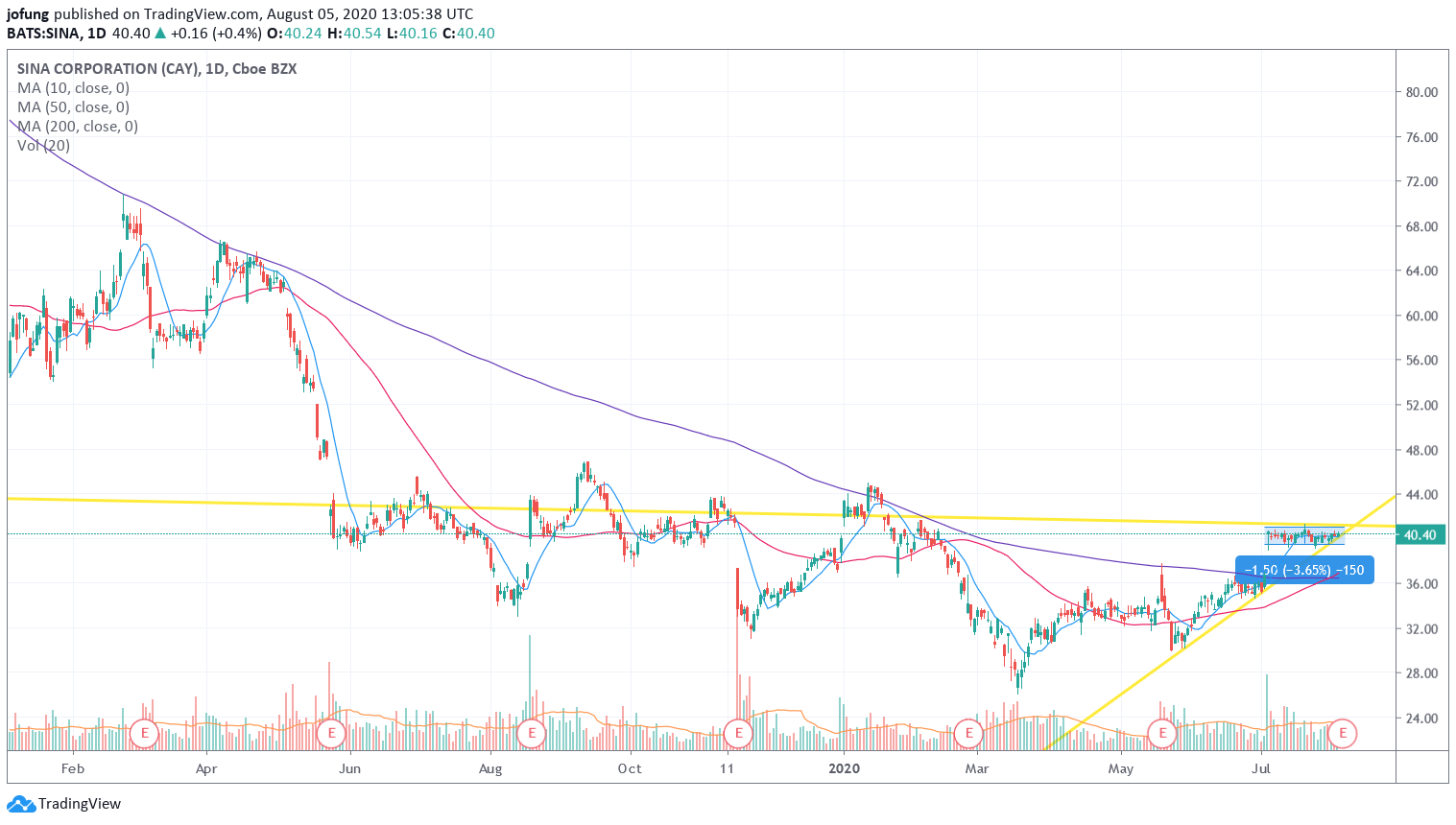This screenshot has width=1456, height=825.
Task: Select the MA (10, close, 0) legend entry
Action: tap(73, 88)
